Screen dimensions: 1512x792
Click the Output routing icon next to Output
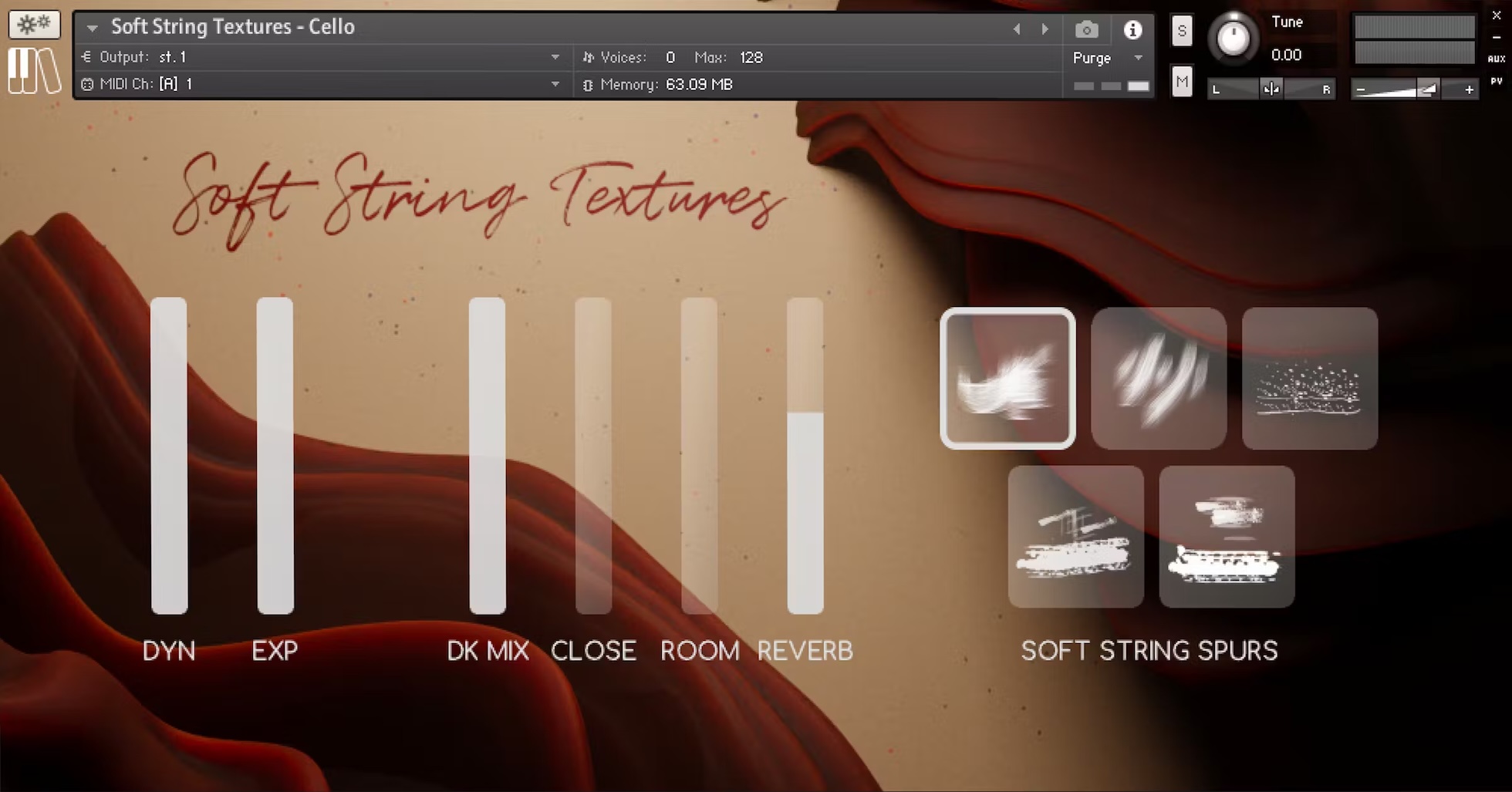[87, 56]
